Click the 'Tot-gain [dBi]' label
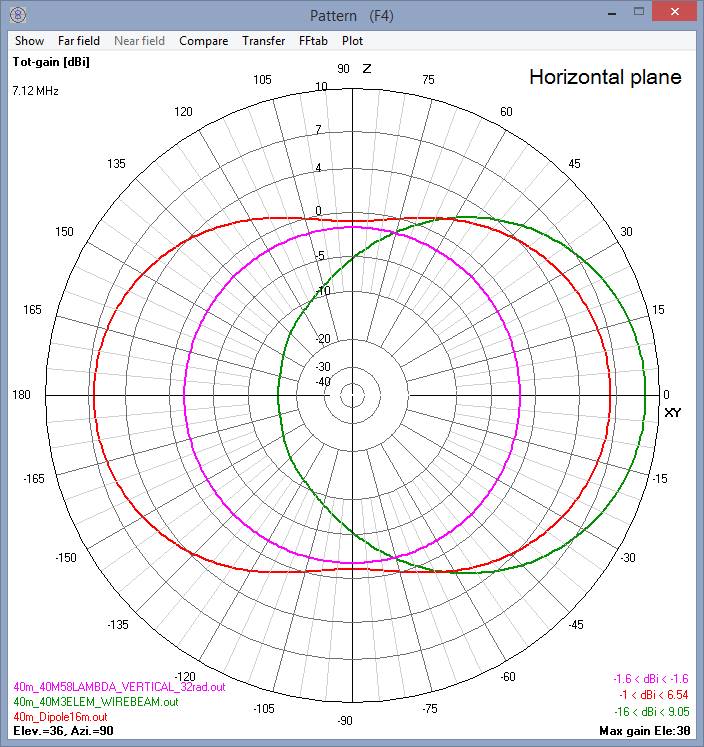The height and width of the screenshot is (747, 704). 51,62
